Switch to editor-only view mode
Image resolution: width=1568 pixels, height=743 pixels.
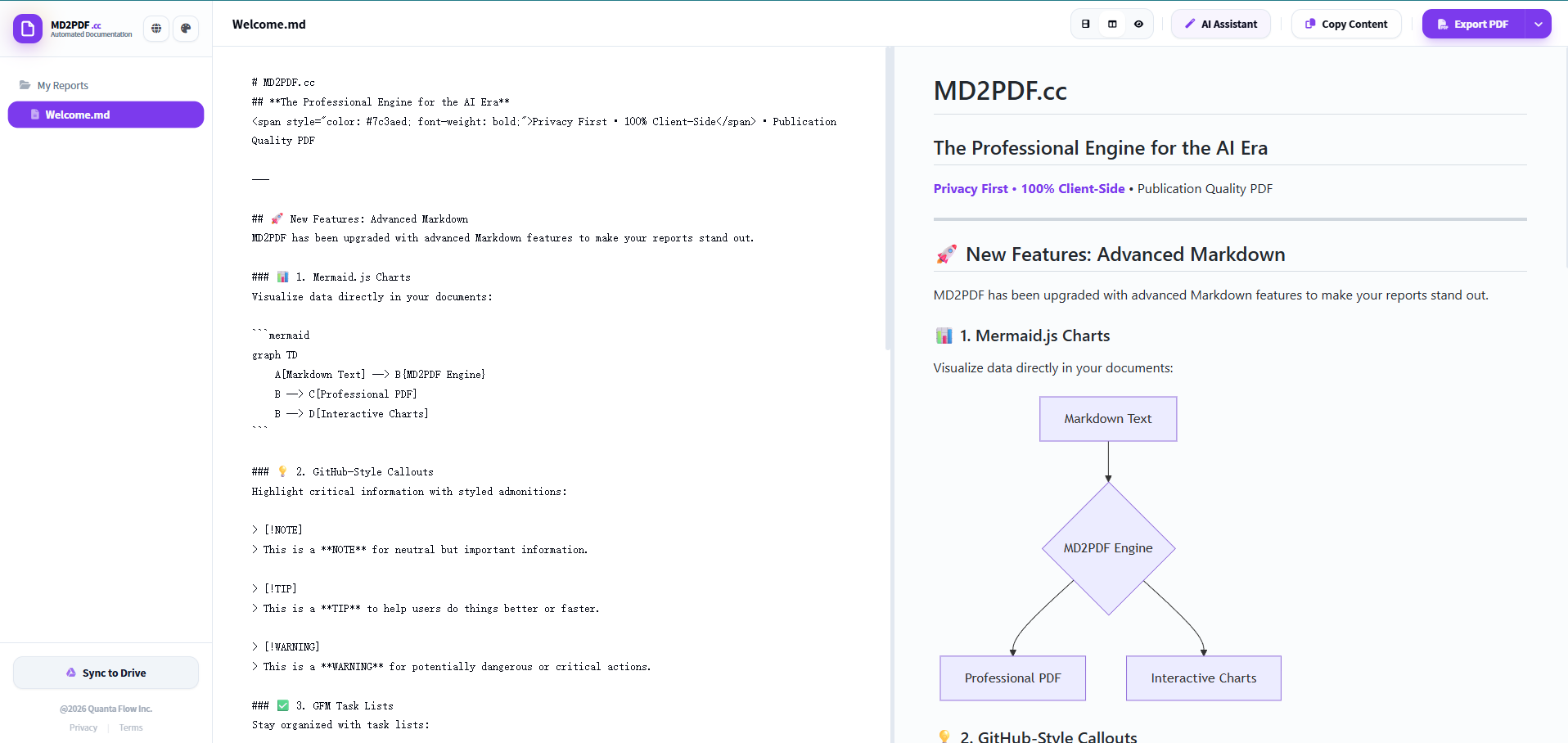(1085, 24)
